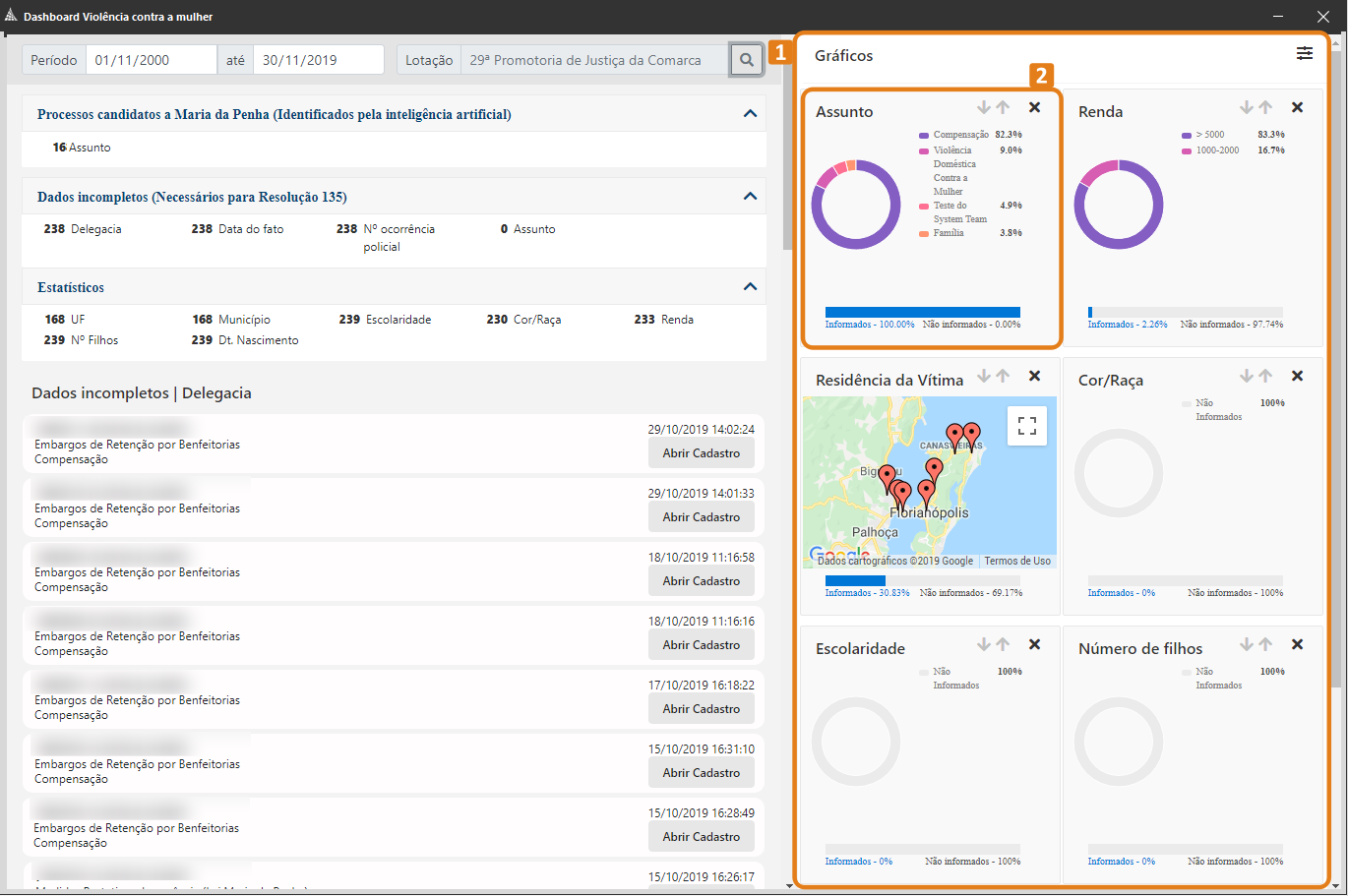
Task: Move the Renda chart down with arrow
Action: click(x=1247, y=107)
